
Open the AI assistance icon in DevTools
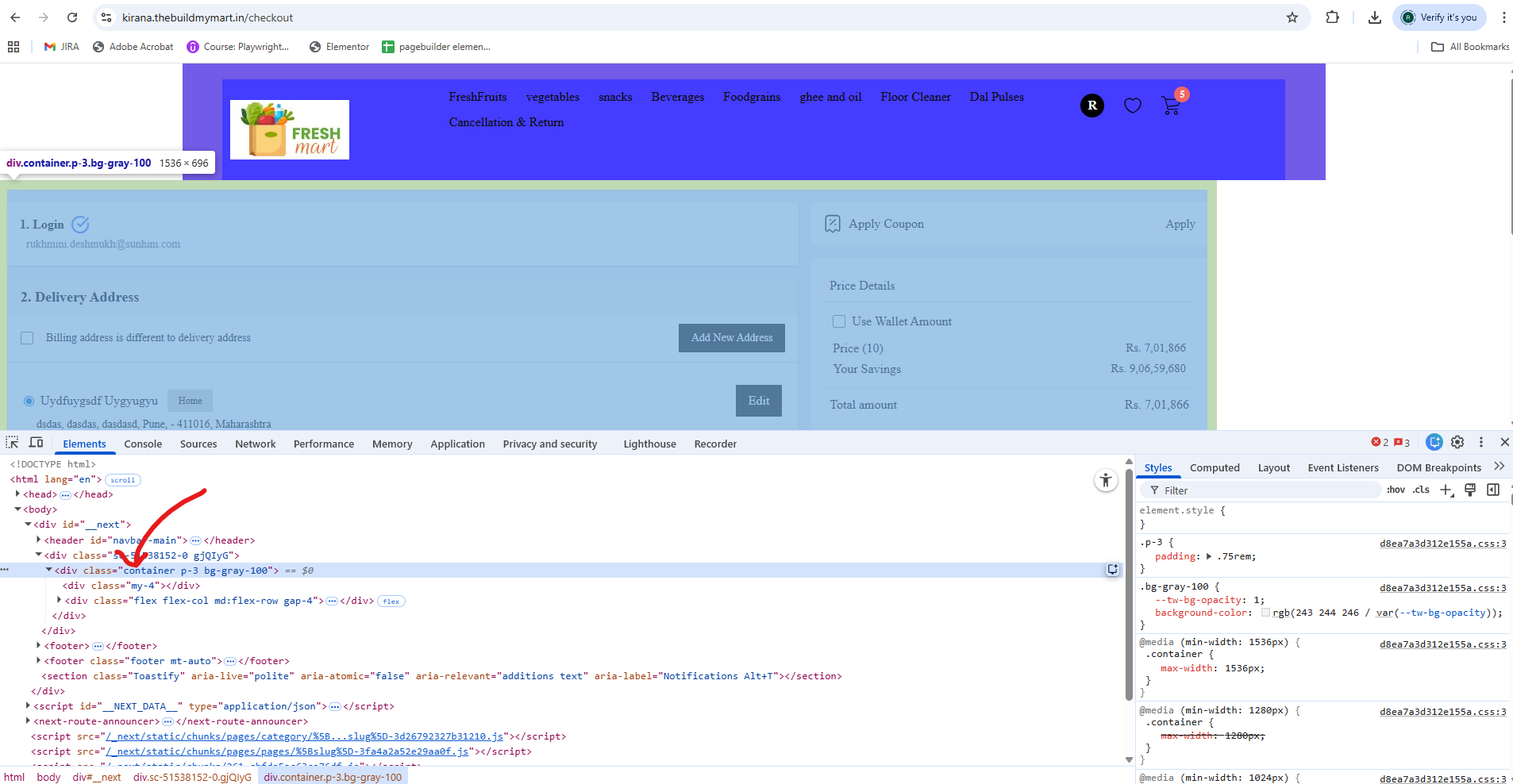coord(1434,442)
